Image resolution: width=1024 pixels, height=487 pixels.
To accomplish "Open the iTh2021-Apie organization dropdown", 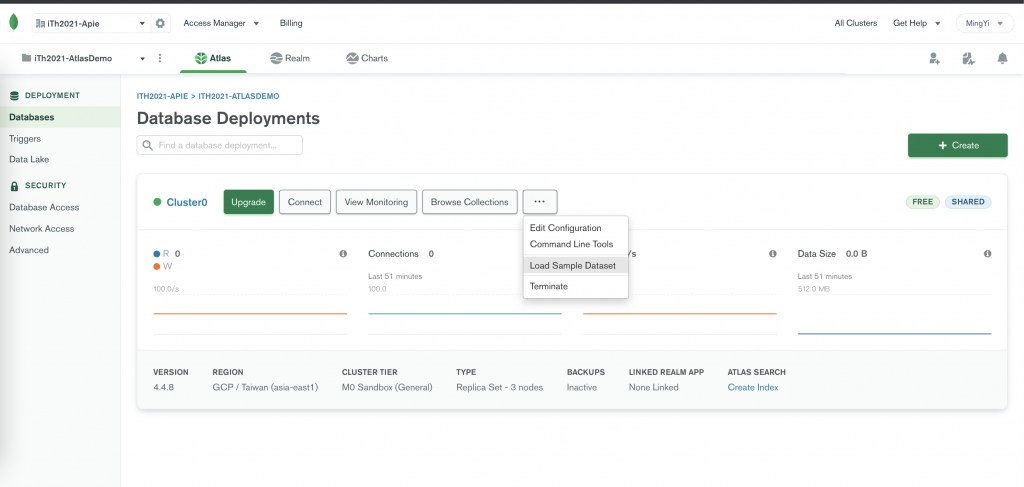I will [x=91, y=24].
